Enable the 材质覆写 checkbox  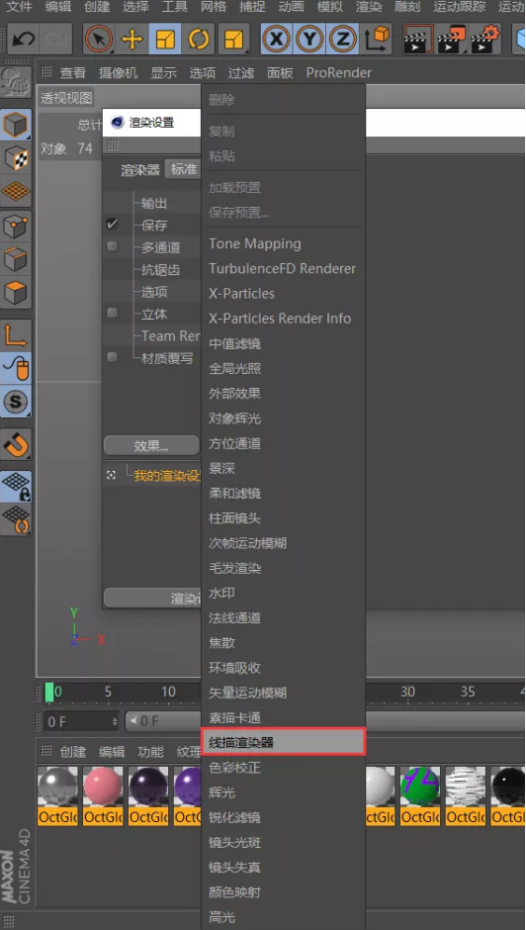pyautogui.click(x=111, y=357)
